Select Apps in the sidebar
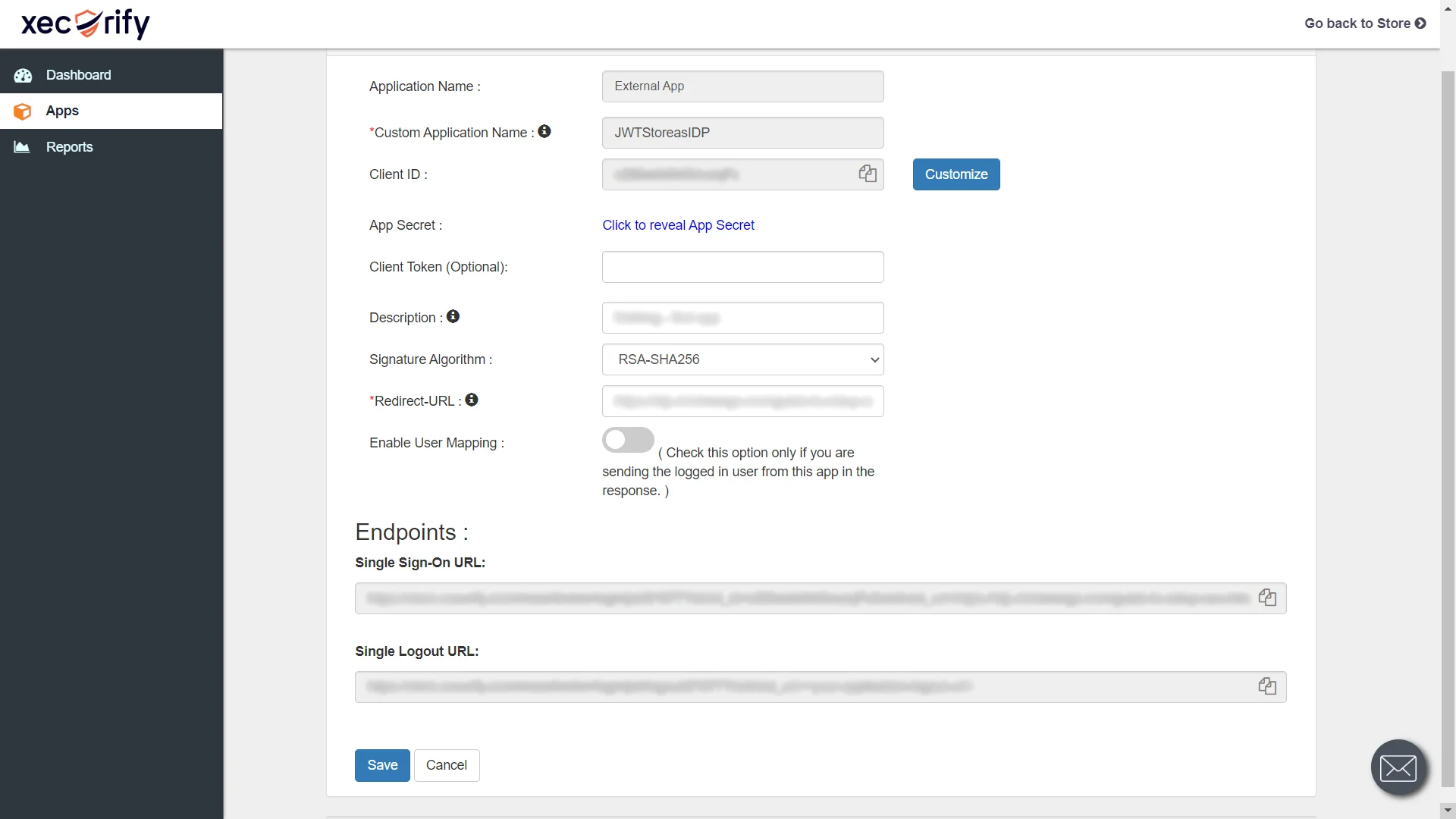The image size is (1456, 819). pos(111,111)
